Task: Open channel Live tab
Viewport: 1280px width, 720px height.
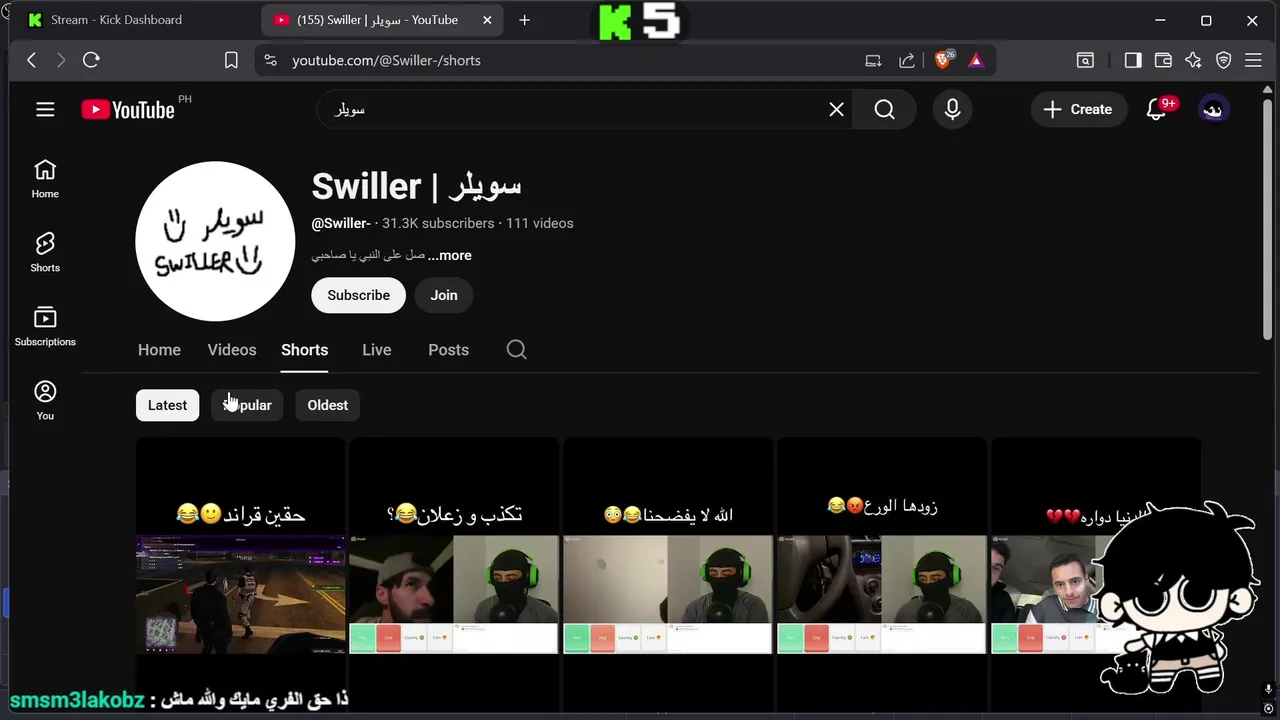Action: point(376,349)
